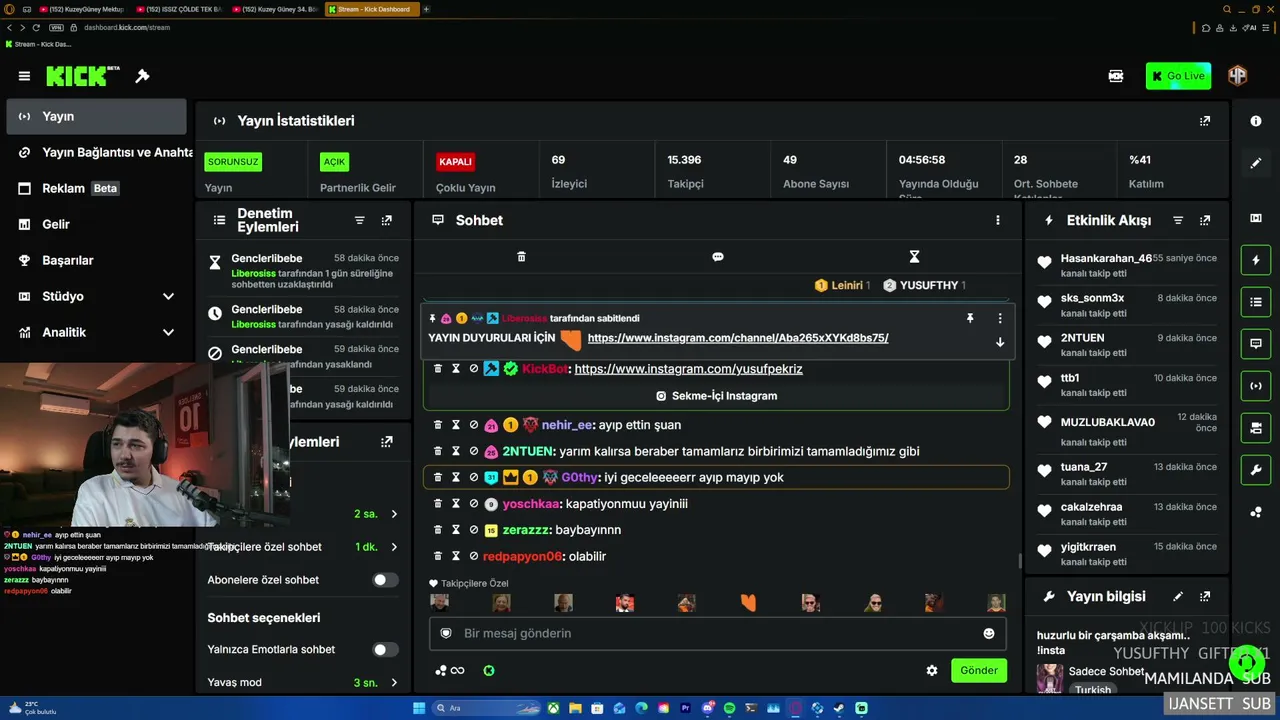Pop out the Yayın bilgisi panel
Viewport: 1280px width, 720px height.
pos(1205,597)
